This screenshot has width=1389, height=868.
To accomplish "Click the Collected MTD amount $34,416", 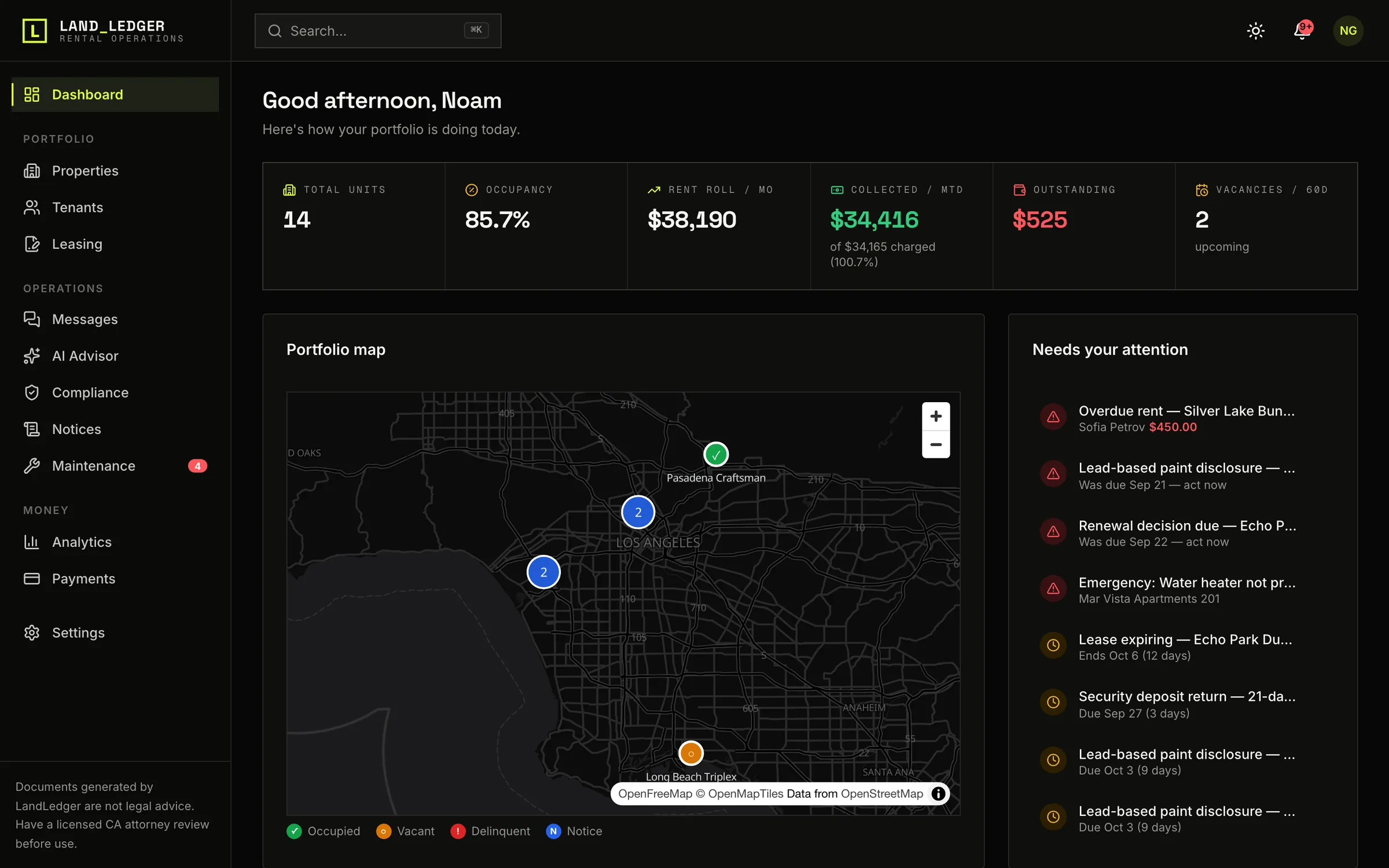I will (874, 219).
